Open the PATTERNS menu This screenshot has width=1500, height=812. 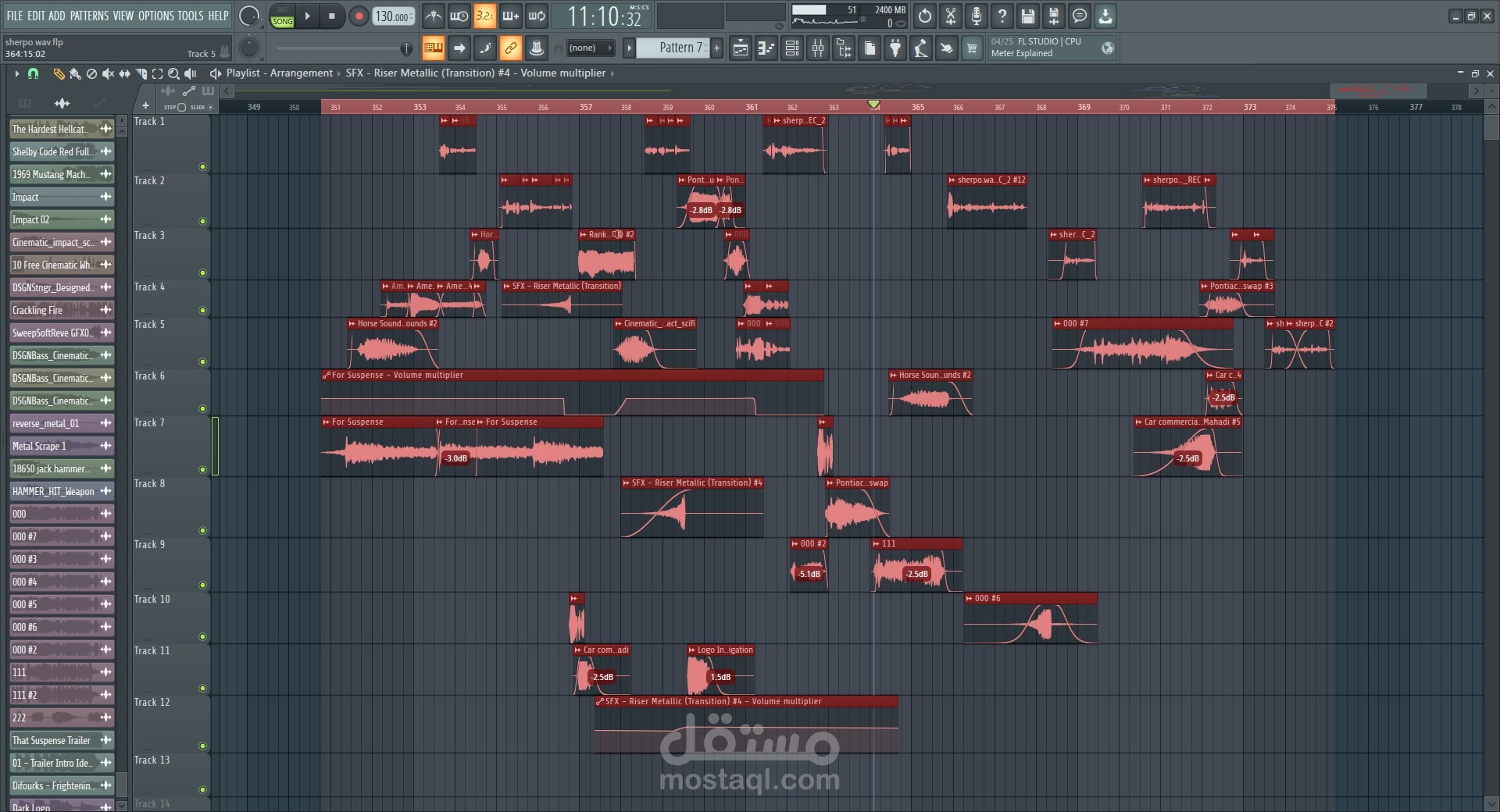point(90,16)
